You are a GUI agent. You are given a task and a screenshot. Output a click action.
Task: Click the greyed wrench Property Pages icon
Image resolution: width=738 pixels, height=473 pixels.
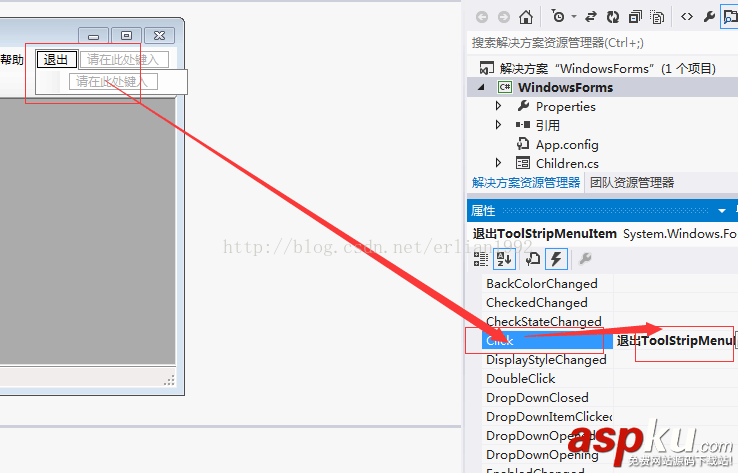pos(585,259)
